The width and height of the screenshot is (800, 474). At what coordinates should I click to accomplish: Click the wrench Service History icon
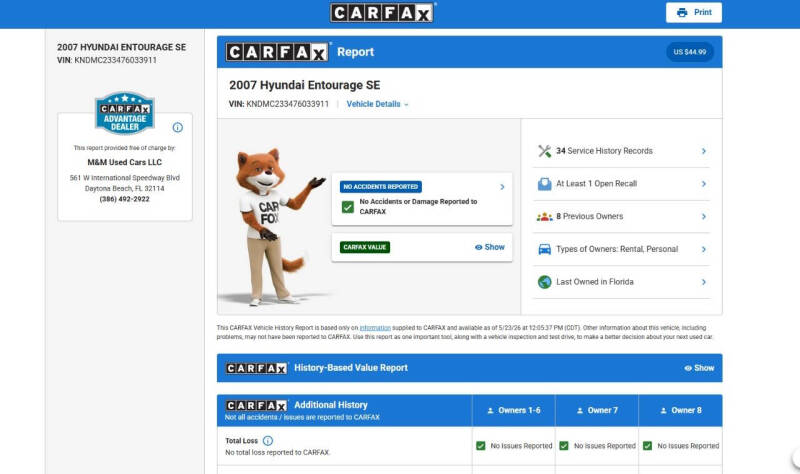544,151
